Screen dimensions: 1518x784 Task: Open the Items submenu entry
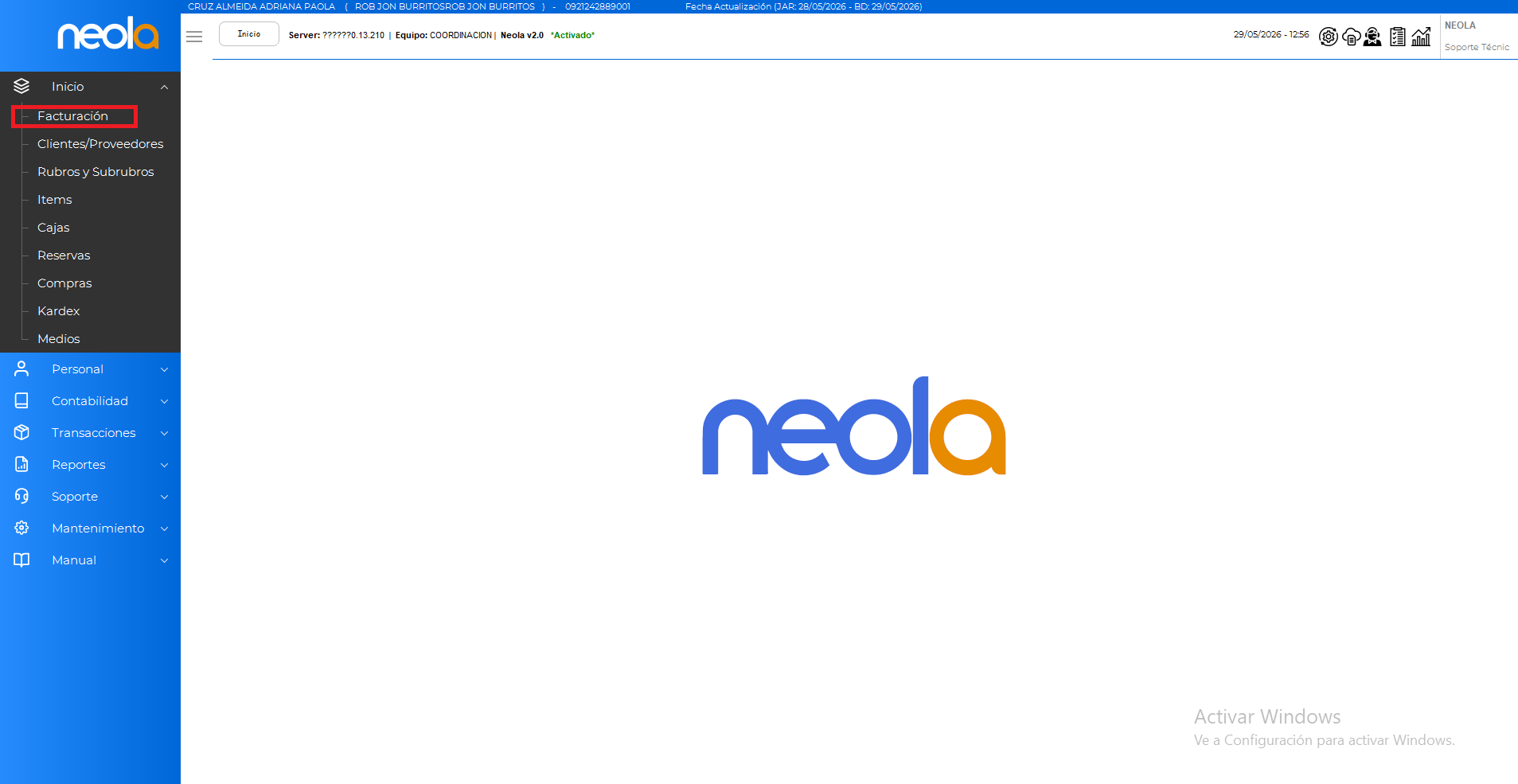point(54,200)
